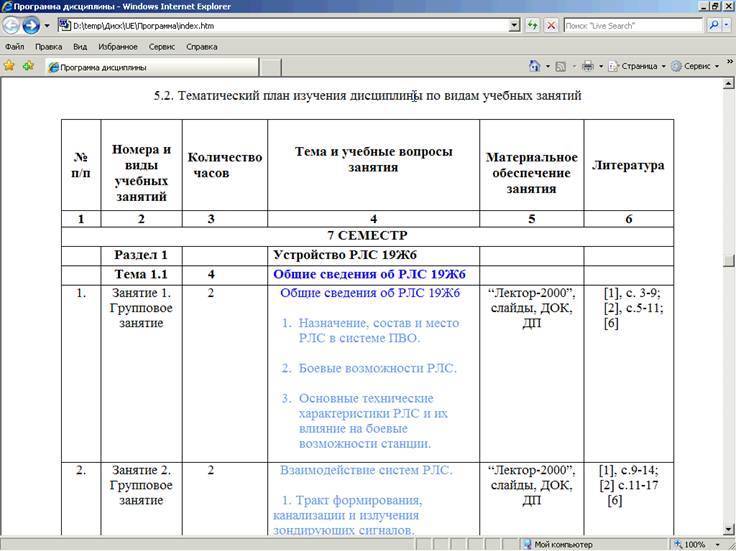Click the Print icon in the command bar
Screen dimensions: 736x551
pos(588,66)
